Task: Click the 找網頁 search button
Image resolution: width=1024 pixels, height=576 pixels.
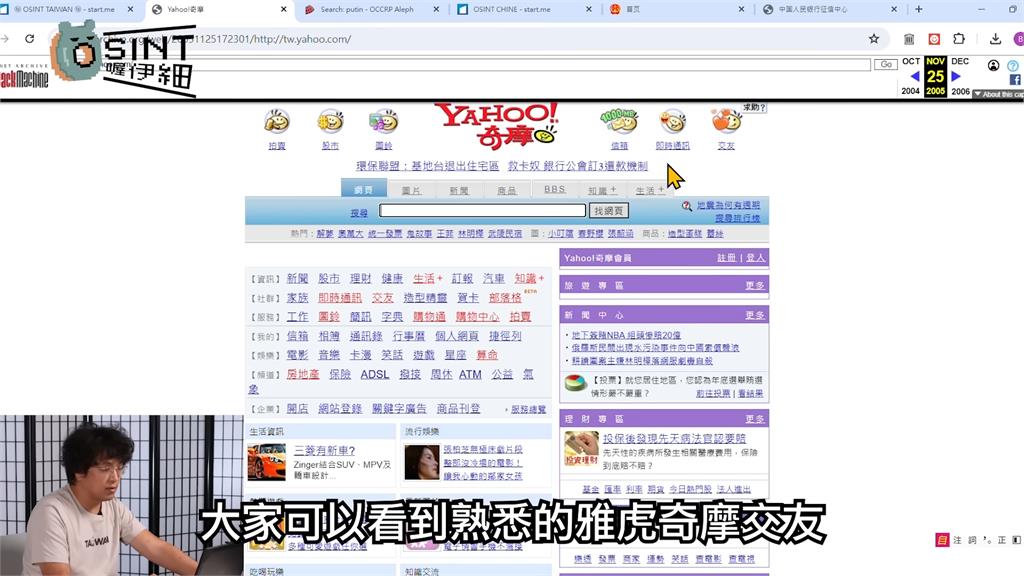Action: 609,211
